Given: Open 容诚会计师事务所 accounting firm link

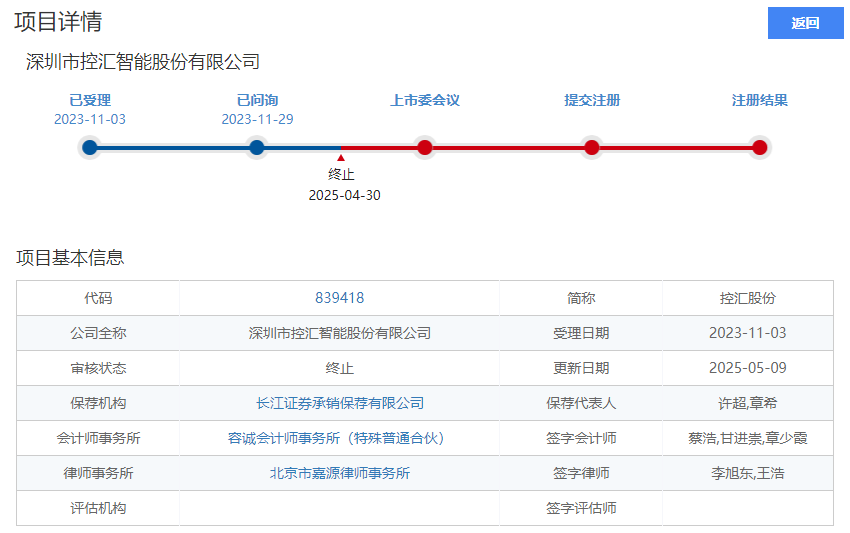Looking at the screenshot, I should (339, 438).
